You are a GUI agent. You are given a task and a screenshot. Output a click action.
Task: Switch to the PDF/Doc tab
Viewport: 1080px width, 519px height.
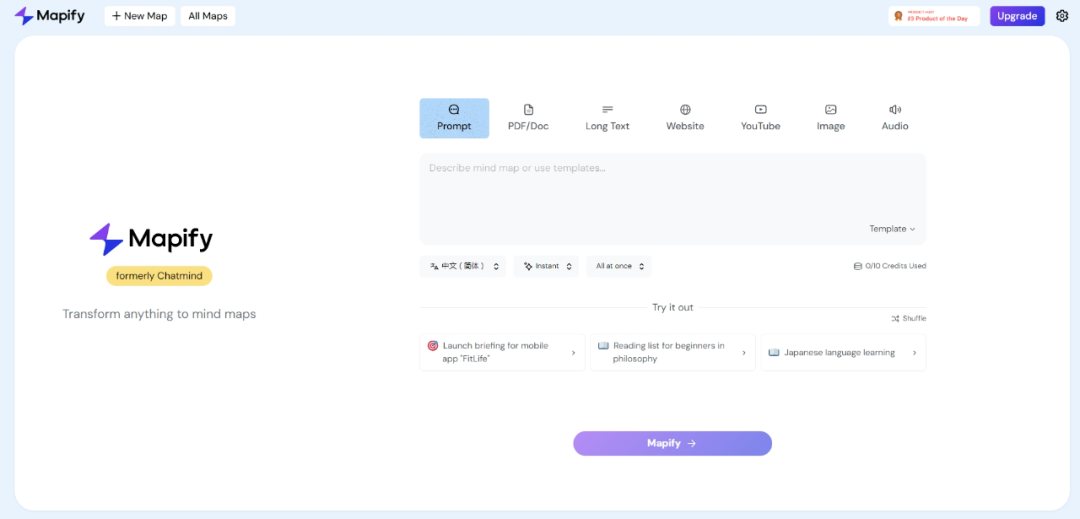[x=528, y=118]
